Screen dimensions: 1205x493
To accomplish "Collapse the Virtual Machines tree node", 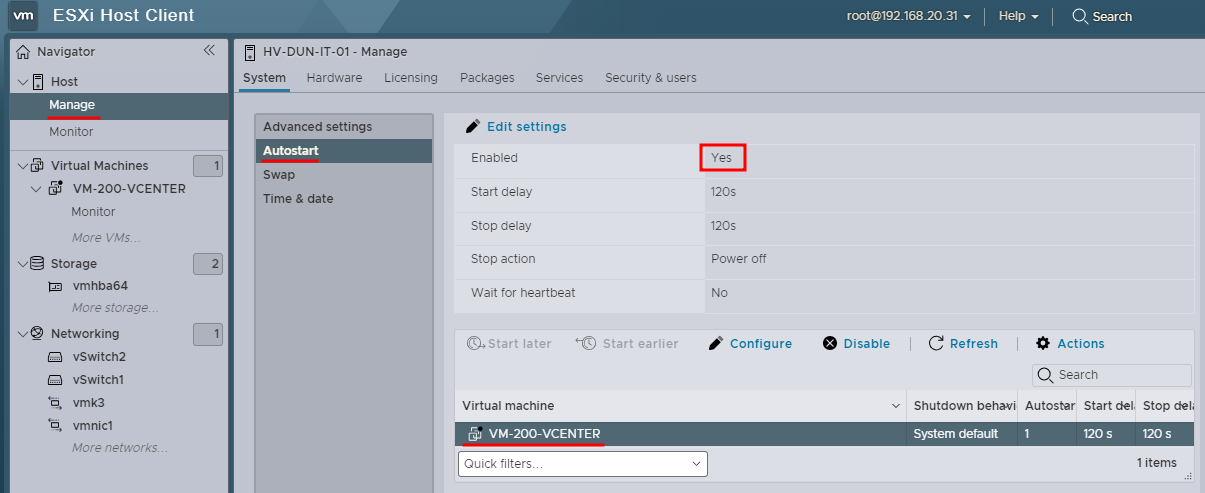I will [22, 165].
